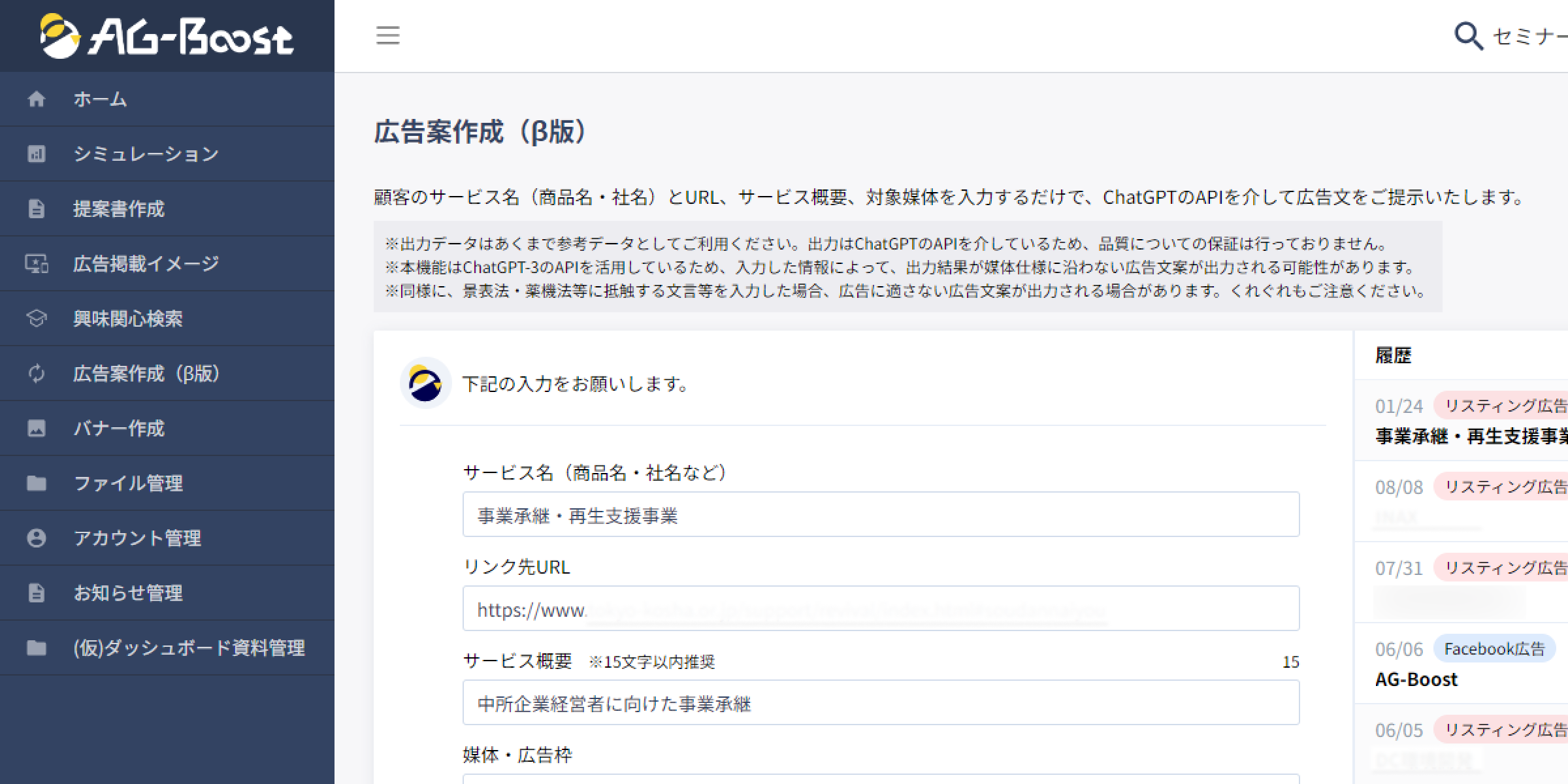Open 01/24 事業承継 history entry
1568x784 pixels.
point(1470,421)
